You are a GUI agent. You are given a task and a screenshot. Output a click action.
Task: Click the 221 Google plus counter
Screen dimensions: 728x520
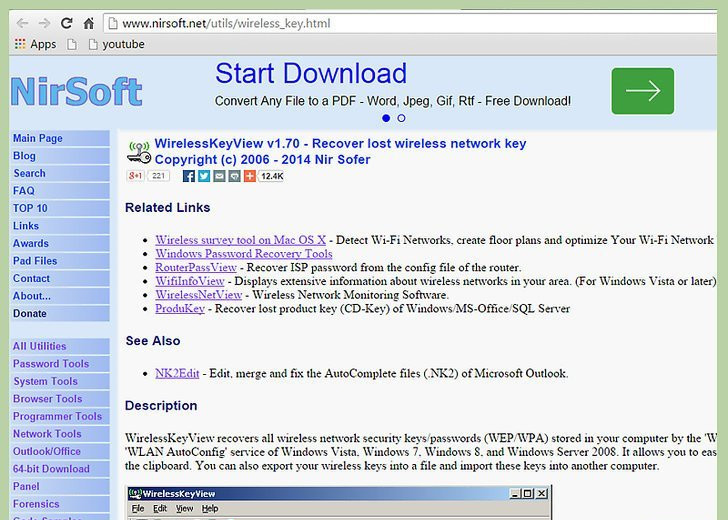pos(158,176)
